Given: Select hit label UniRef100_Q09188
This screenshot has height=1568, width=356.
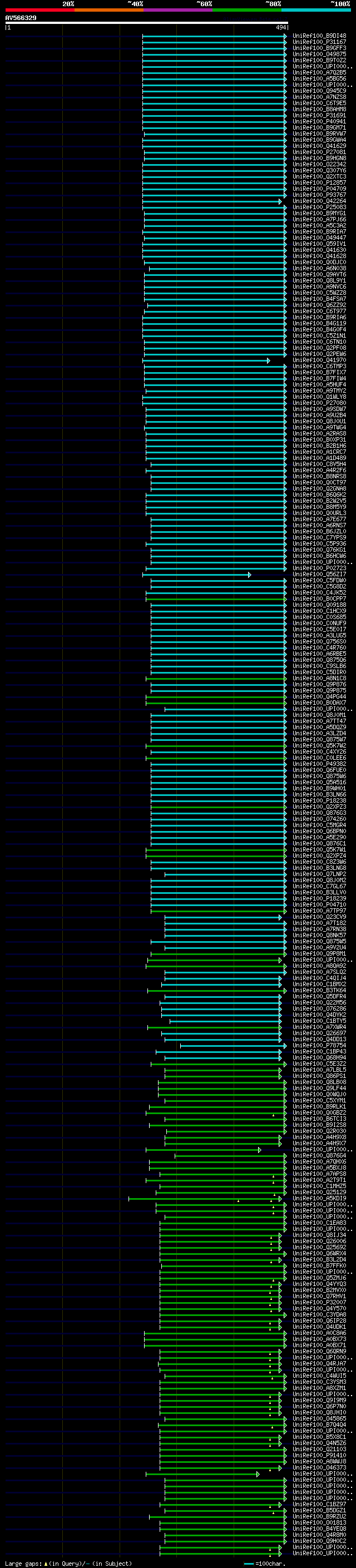Looking at the screenshot, I should click(319, 605).
